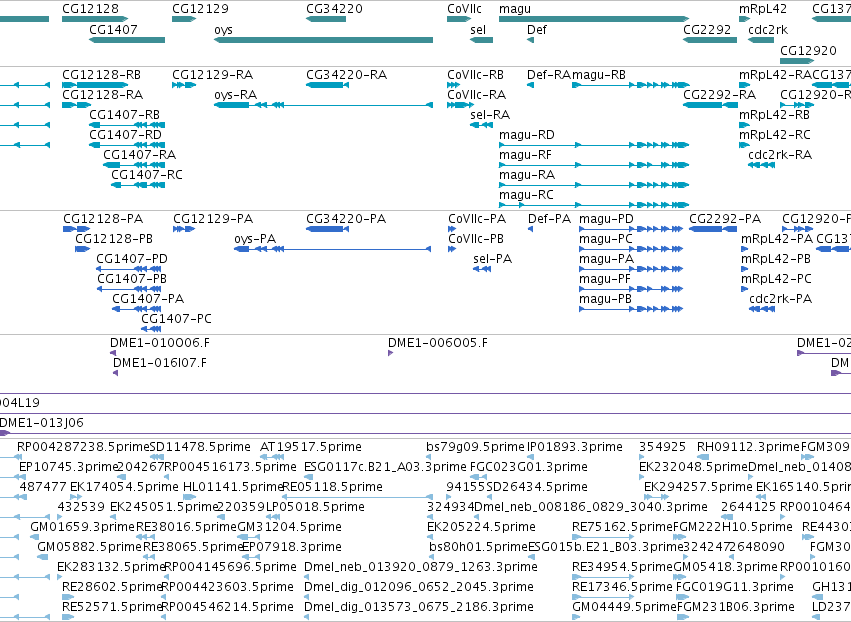The image size is (851, 622).
Task: Select the CG1407 gene label
Action: coord(113,29)
